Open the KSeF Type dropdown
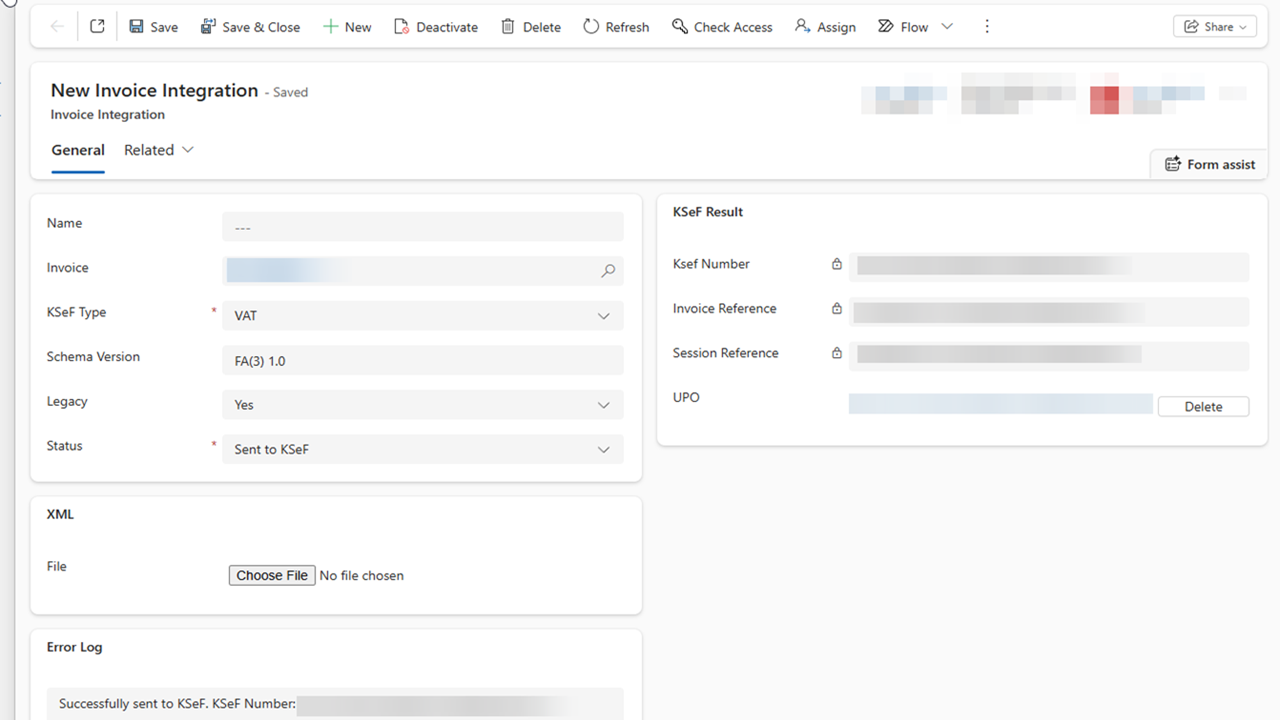Viewport: 1280px width, 720px height. click(422, 316)
